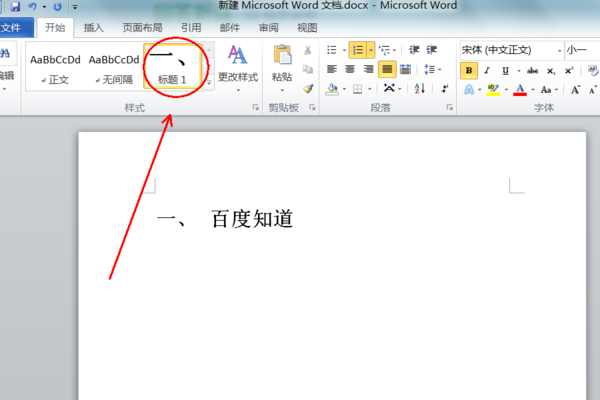This screenshot has height=400, width=600.
Task: Apply the 正文 style
Action: (x=55, y=67)
